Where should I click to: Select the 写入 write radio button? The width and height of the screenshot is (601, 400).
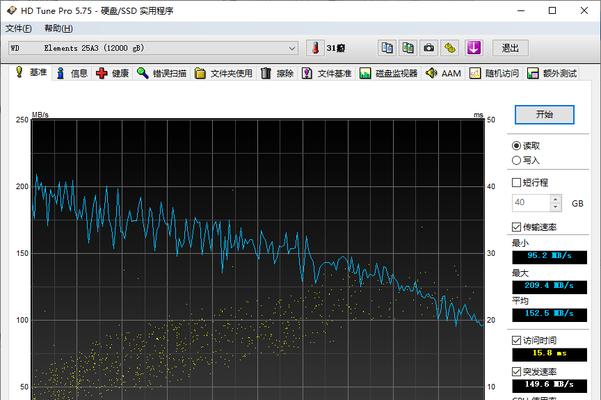click(x=526, y=160)
